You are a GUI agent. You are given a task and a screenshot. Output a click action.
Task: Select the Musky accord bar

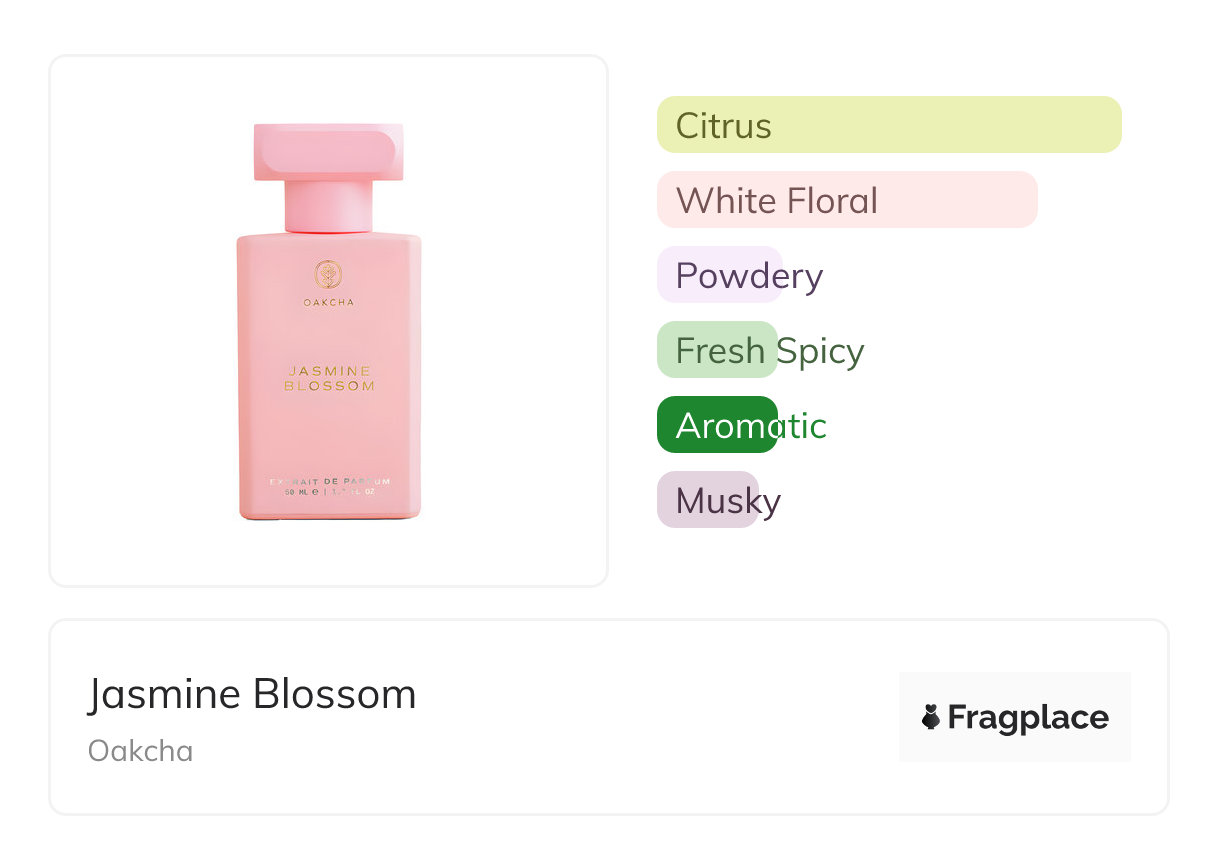click(x=708, y=500)
